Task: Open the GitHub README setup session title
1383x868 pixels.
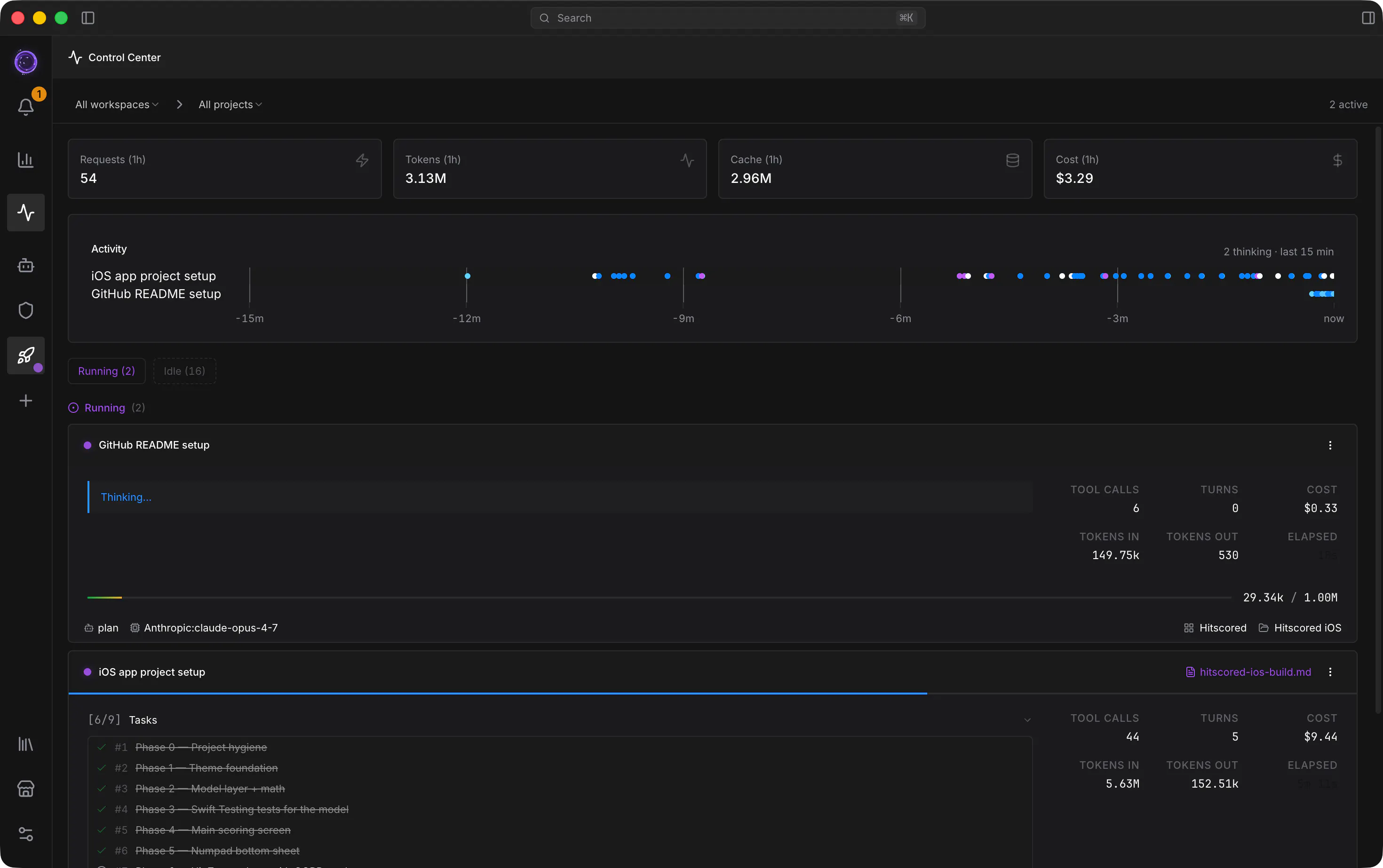Action: (154, 445)
